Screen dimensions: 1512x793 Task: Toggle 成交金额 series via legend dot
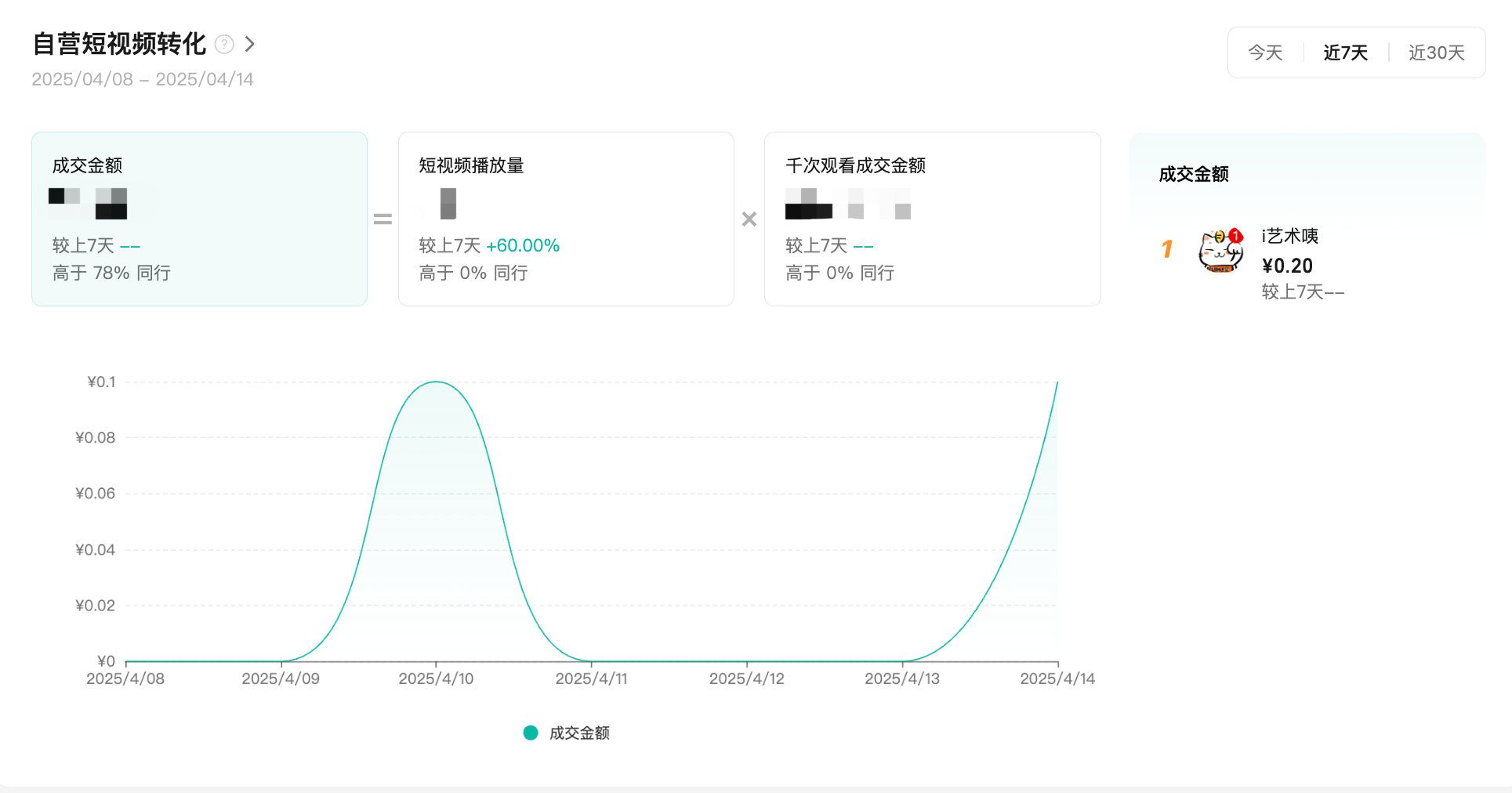tap(531, 733)
